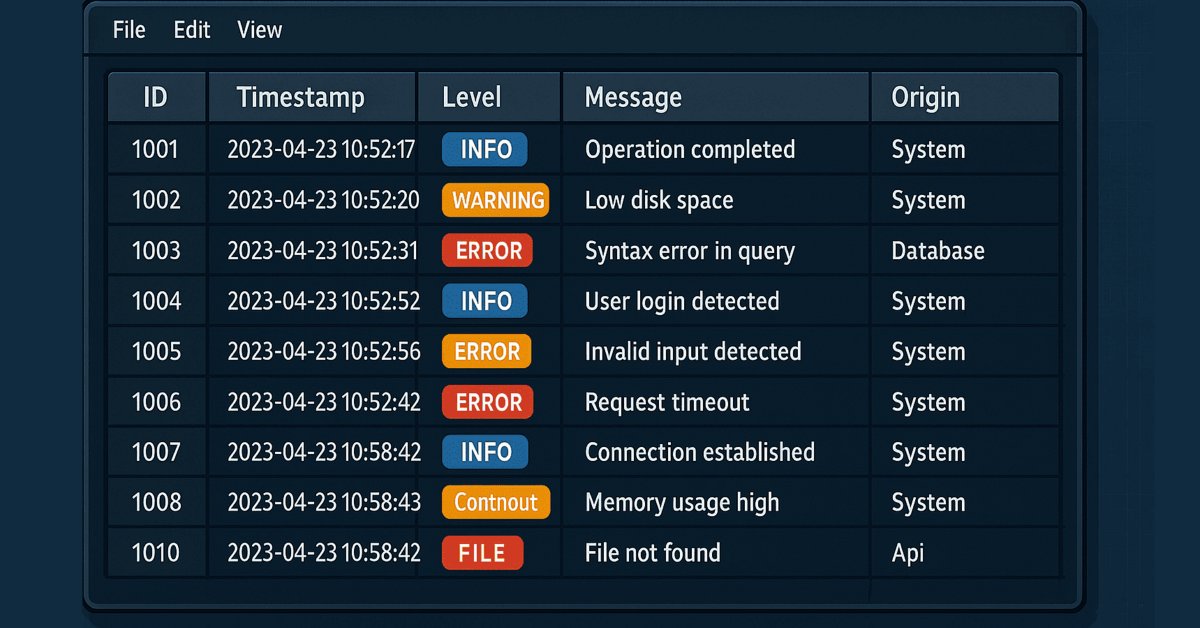The image size is (1200, 628).
Task: Click the Contnout badge on row 1008
Action: coord(495,502)
